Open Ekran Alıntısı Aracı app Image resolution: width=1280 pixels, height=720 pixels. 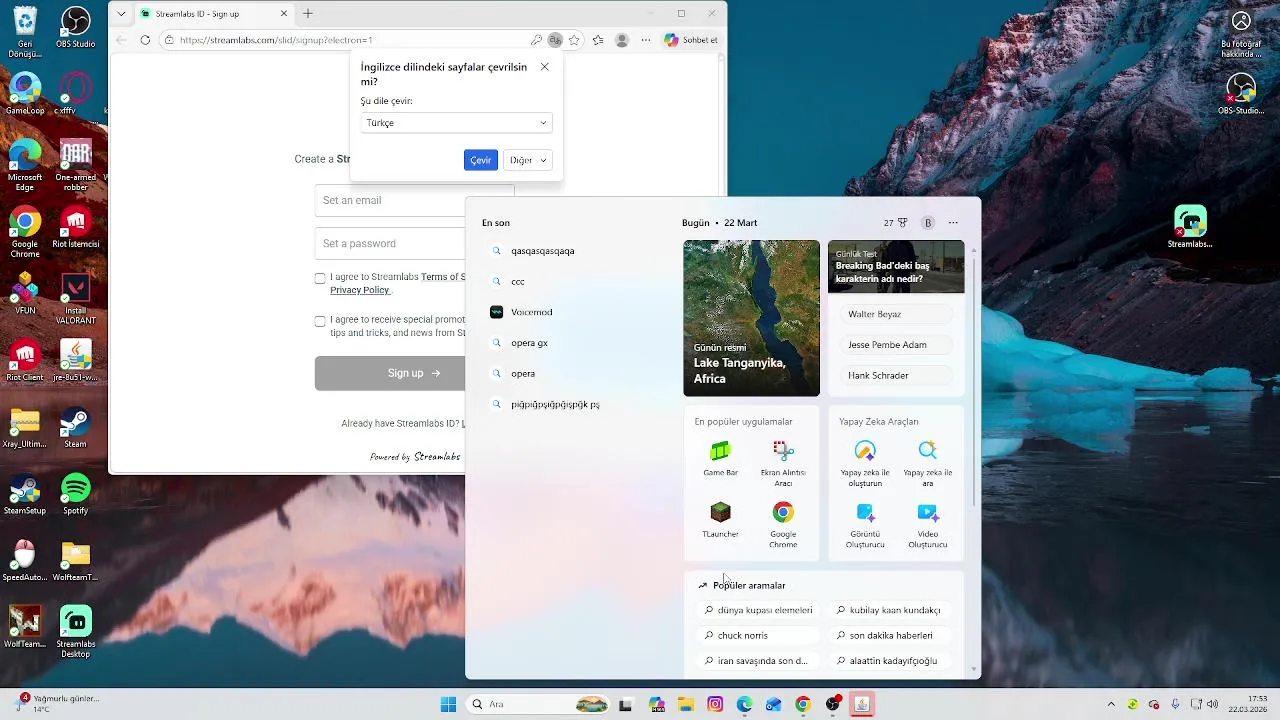coord(783,464)
